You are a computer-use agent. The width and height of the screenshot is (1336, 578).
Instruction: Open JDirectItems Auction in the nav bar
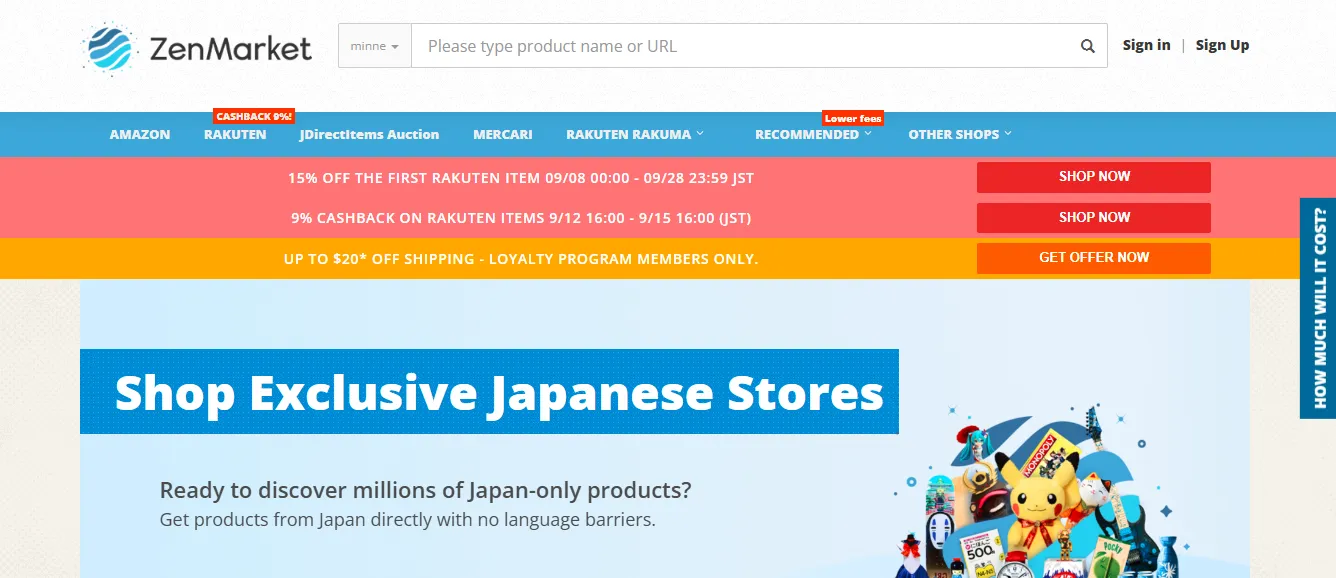pos(369,134)
